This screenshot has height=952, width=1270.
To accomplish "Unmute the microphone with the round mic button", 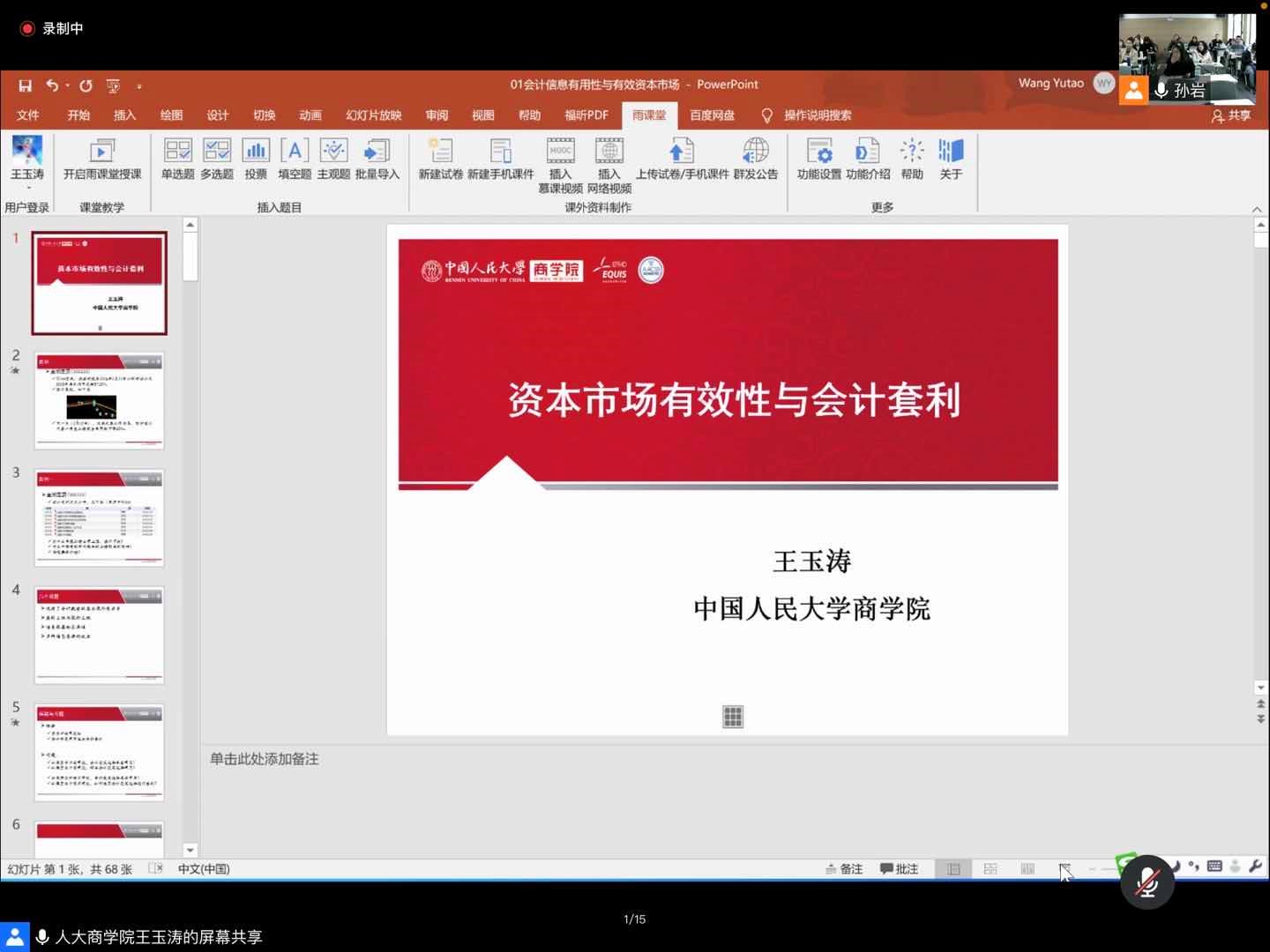I will [1147, 881].
